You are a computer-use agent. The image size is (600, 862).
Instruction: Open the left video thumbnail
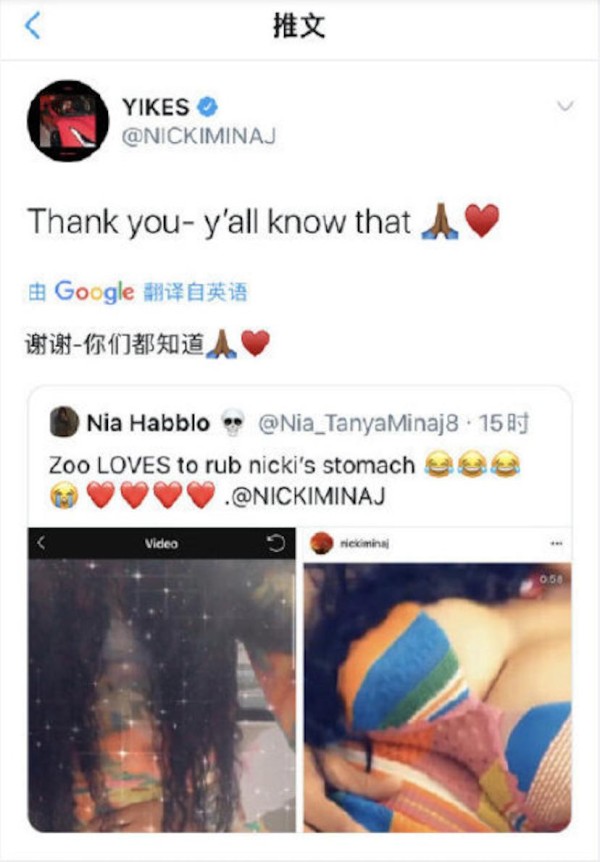162,679
